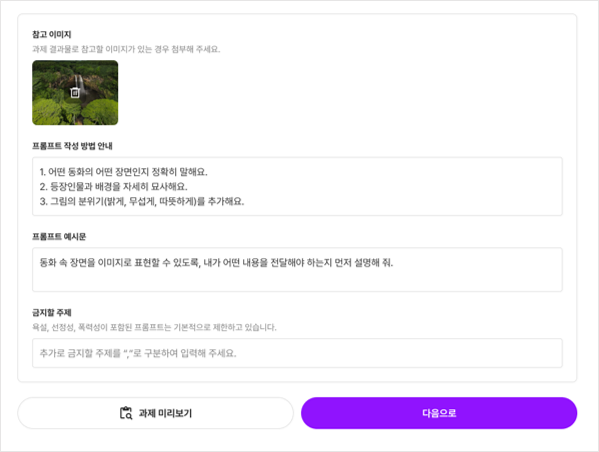The height and width of the screenshot is (452, 599).
Task: Click the 프롬프트 예시문 heading
Action: coord(59,237)
